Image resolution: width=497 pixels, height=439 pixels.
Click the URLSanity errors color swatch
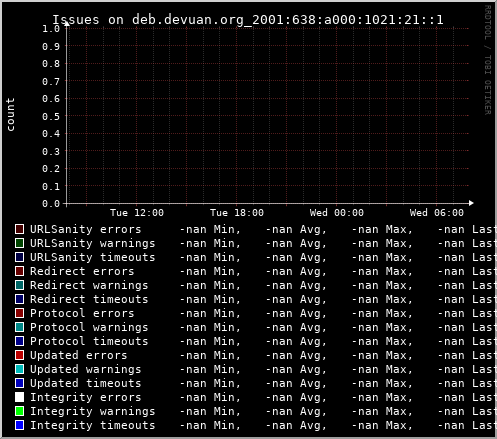[20, 229]
